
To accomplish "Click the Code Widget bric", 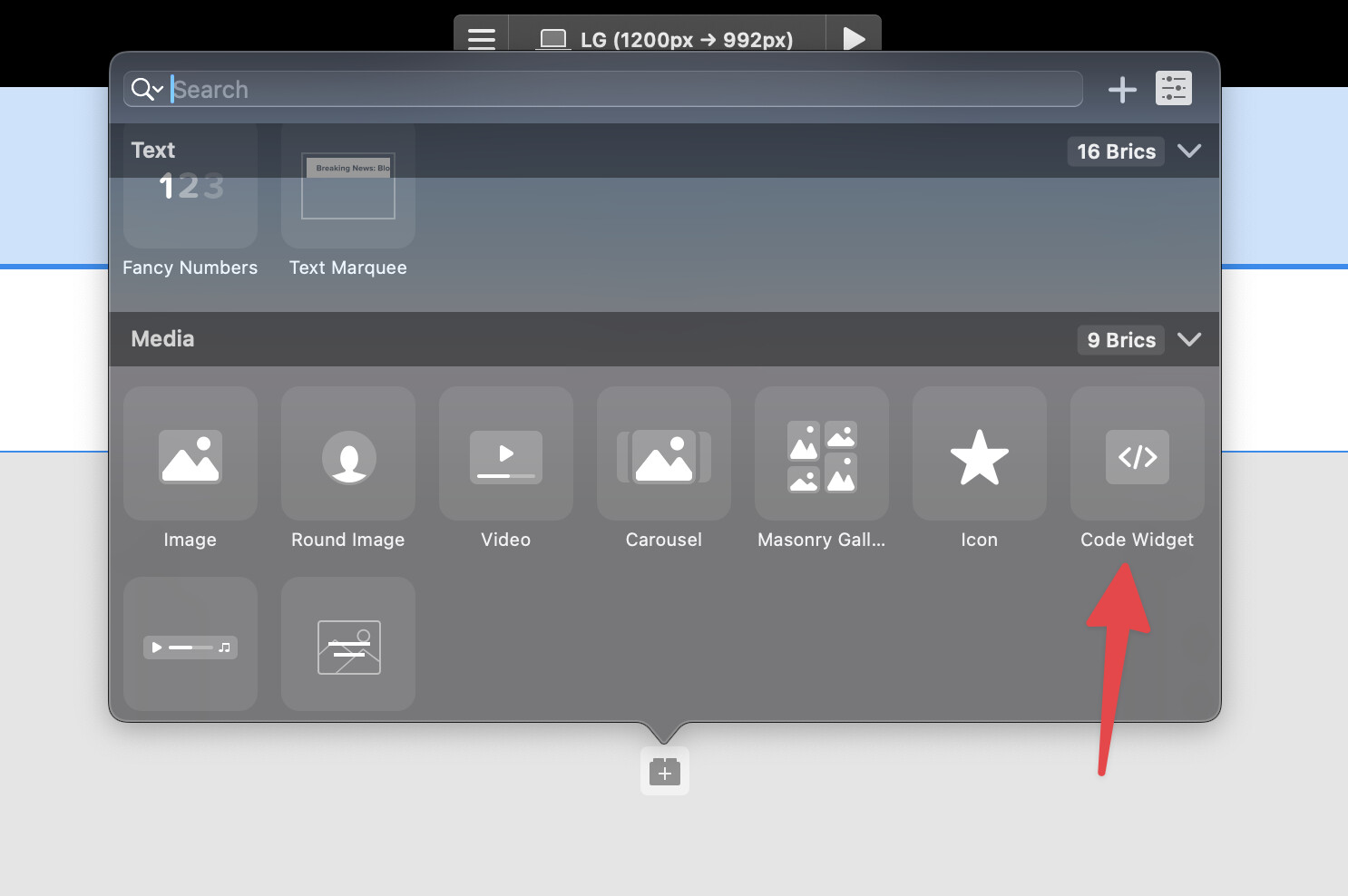I will 1138,454.
